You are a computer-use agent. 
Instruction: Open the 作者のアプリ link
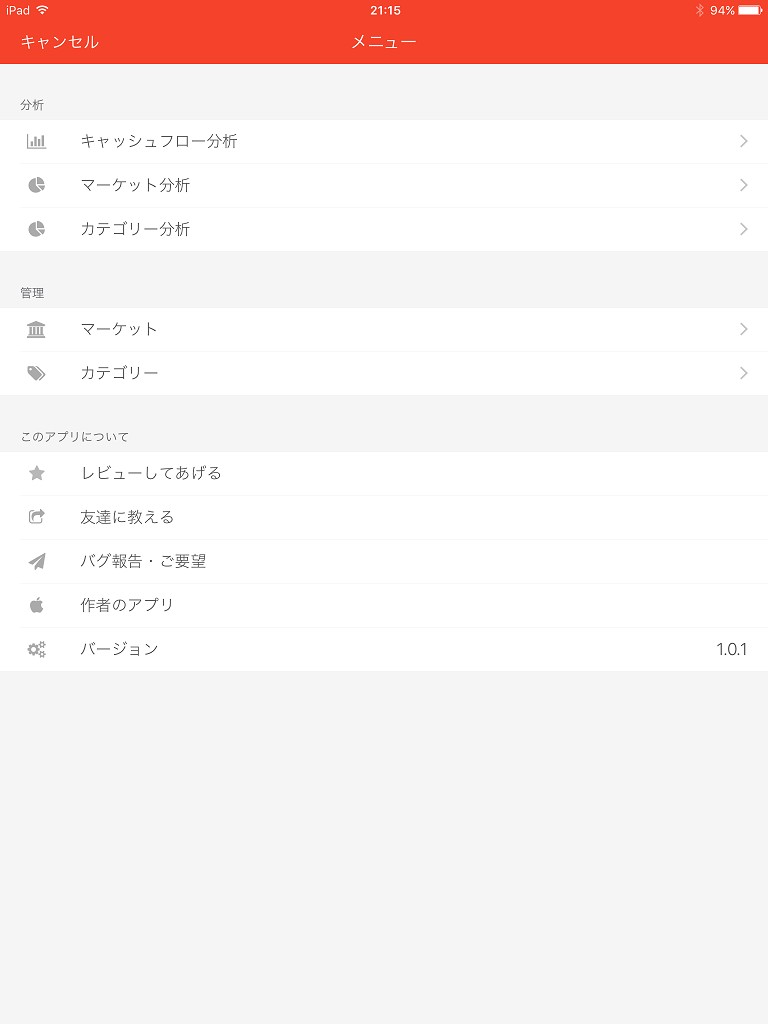point(127,605)
